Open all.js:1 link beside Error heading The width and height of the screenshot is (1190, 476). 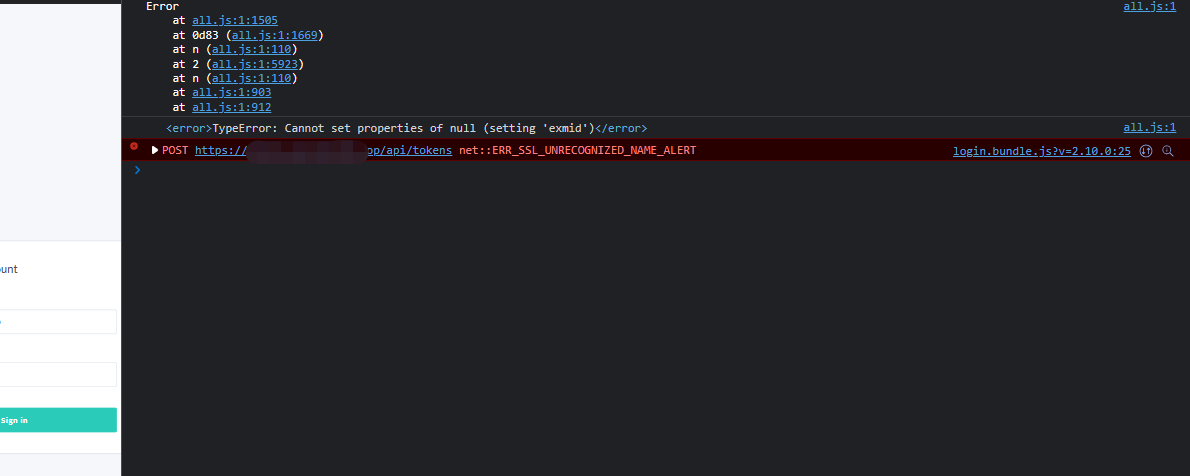(1149, 6)
